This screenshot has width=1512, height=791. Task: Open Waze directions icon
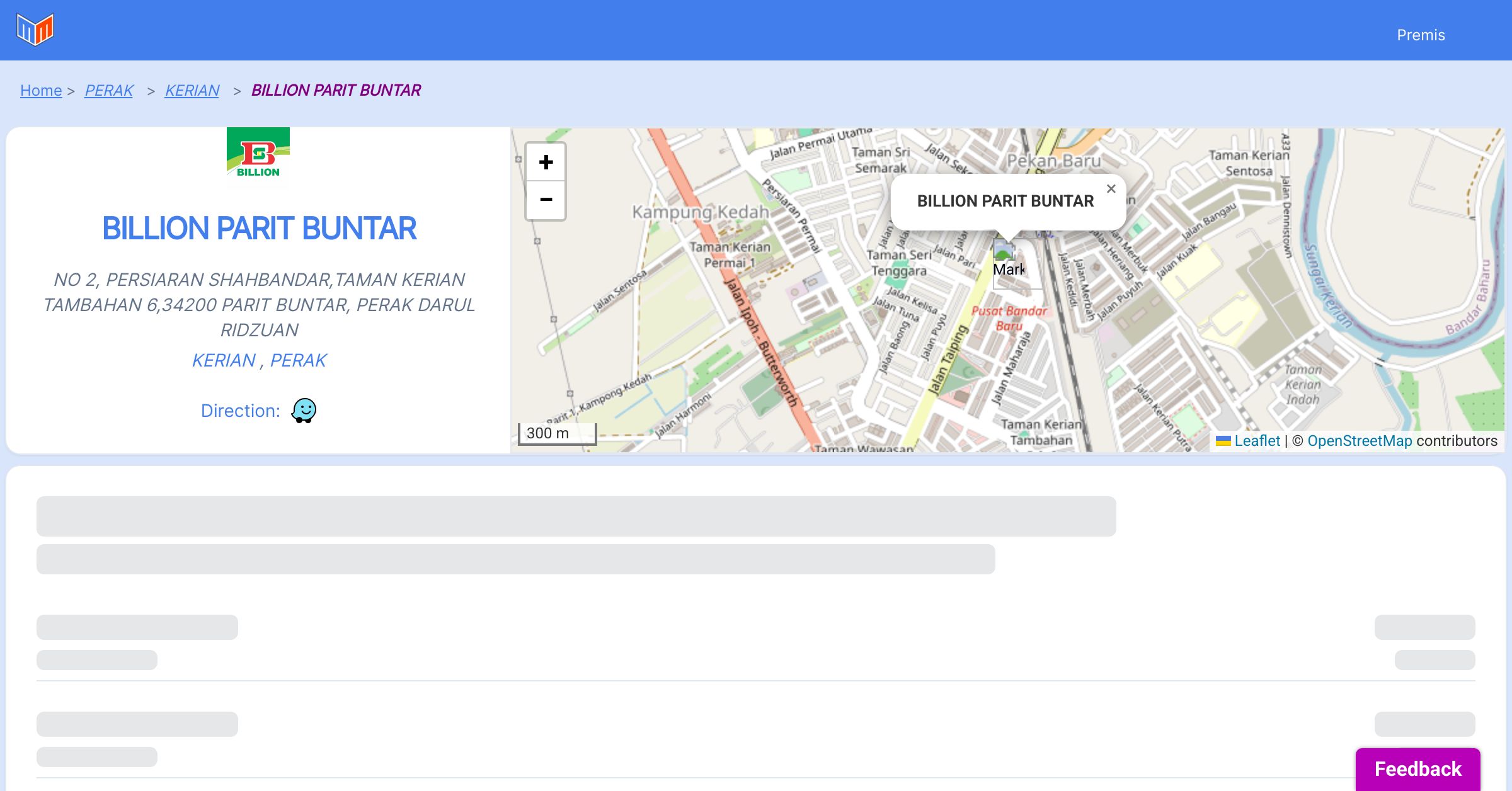click(304, 411)
